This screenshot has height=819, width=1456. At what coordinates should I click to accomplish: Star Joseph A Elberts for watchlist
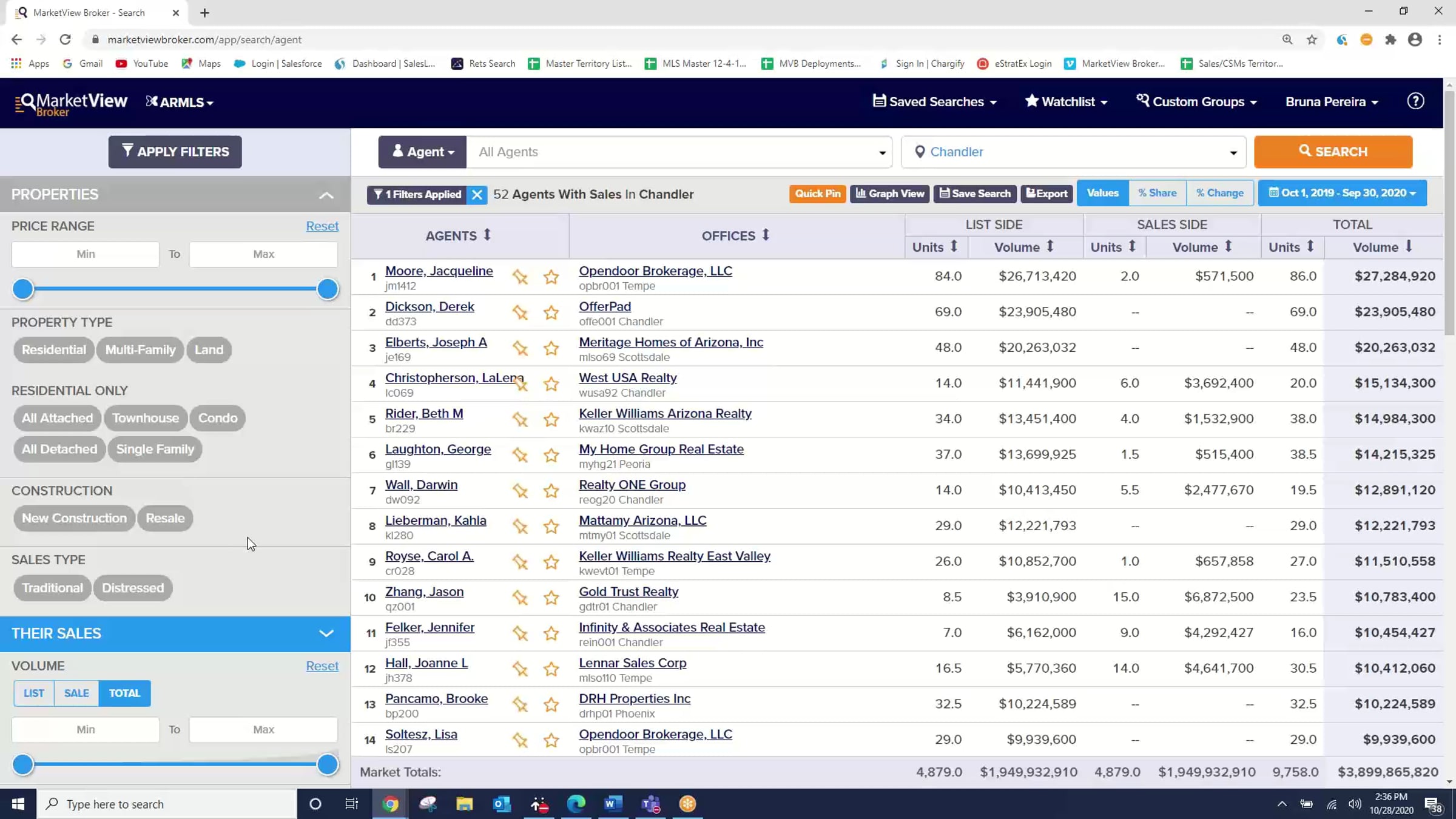click(x=551, y=348)
